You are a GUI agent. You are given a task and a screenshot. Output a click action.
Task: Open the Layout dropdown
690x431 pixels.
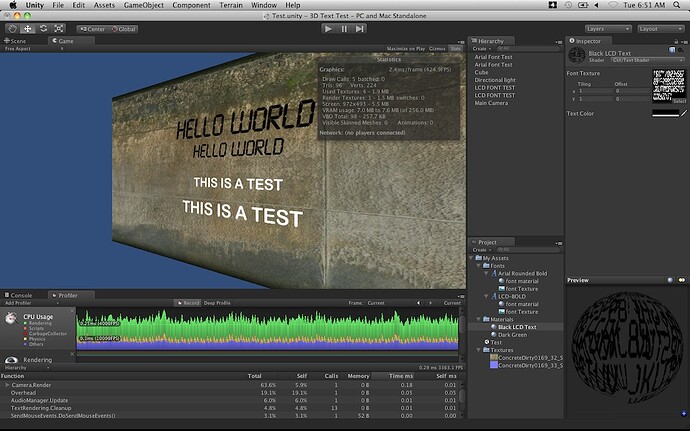(x=661, y=29)
